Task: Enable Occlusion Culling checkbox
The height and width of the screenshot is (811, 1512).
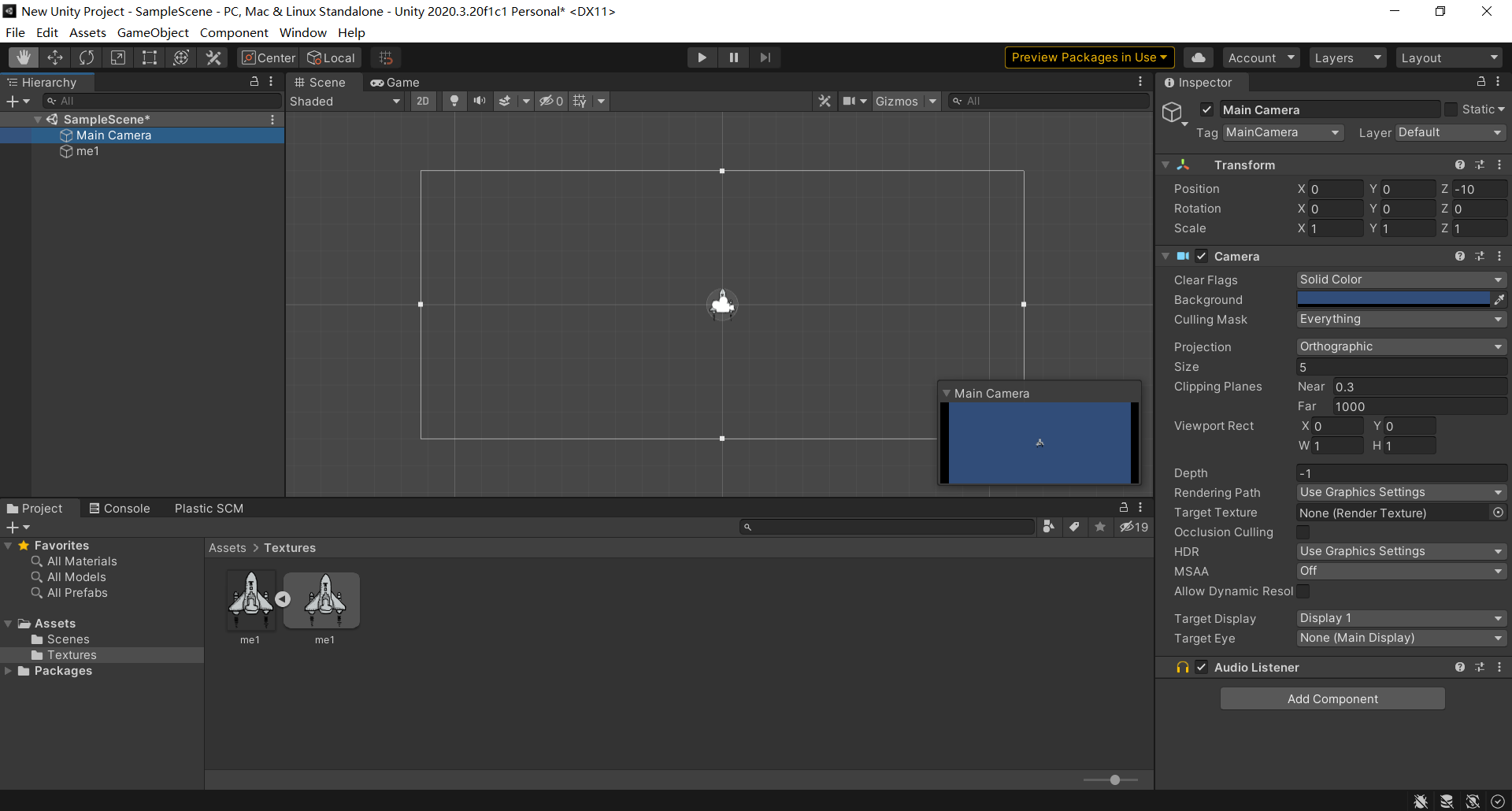Action: pos(1303,532)
